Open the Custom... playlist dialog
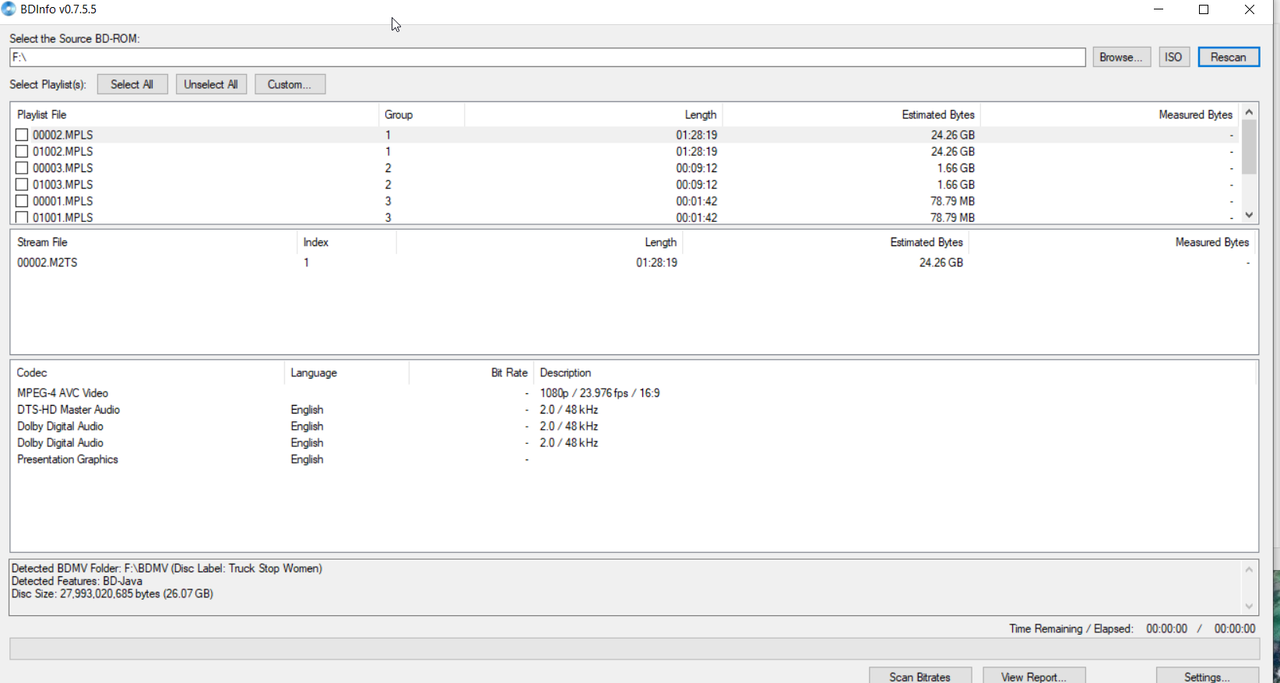The image size is (1280, 683). 290,84
